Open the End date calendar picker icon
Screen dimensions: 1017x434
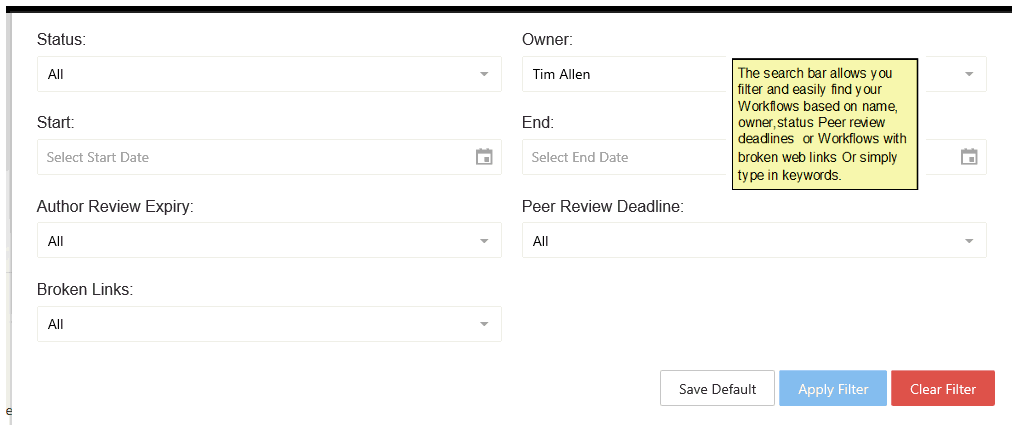(x=968, y=157)
